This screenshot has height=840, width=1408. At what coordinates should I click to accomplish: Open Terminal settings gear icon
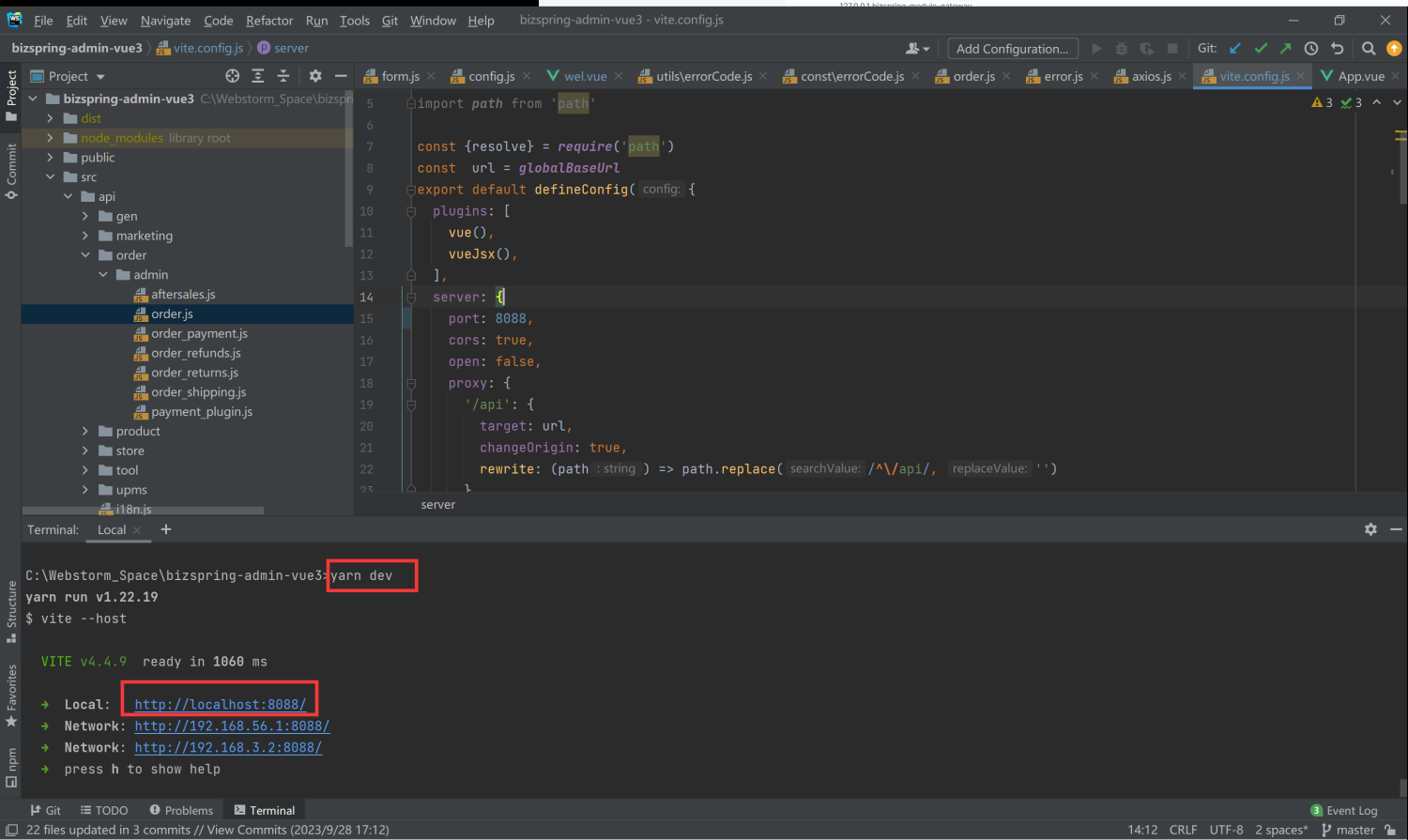pos(1370,529)
